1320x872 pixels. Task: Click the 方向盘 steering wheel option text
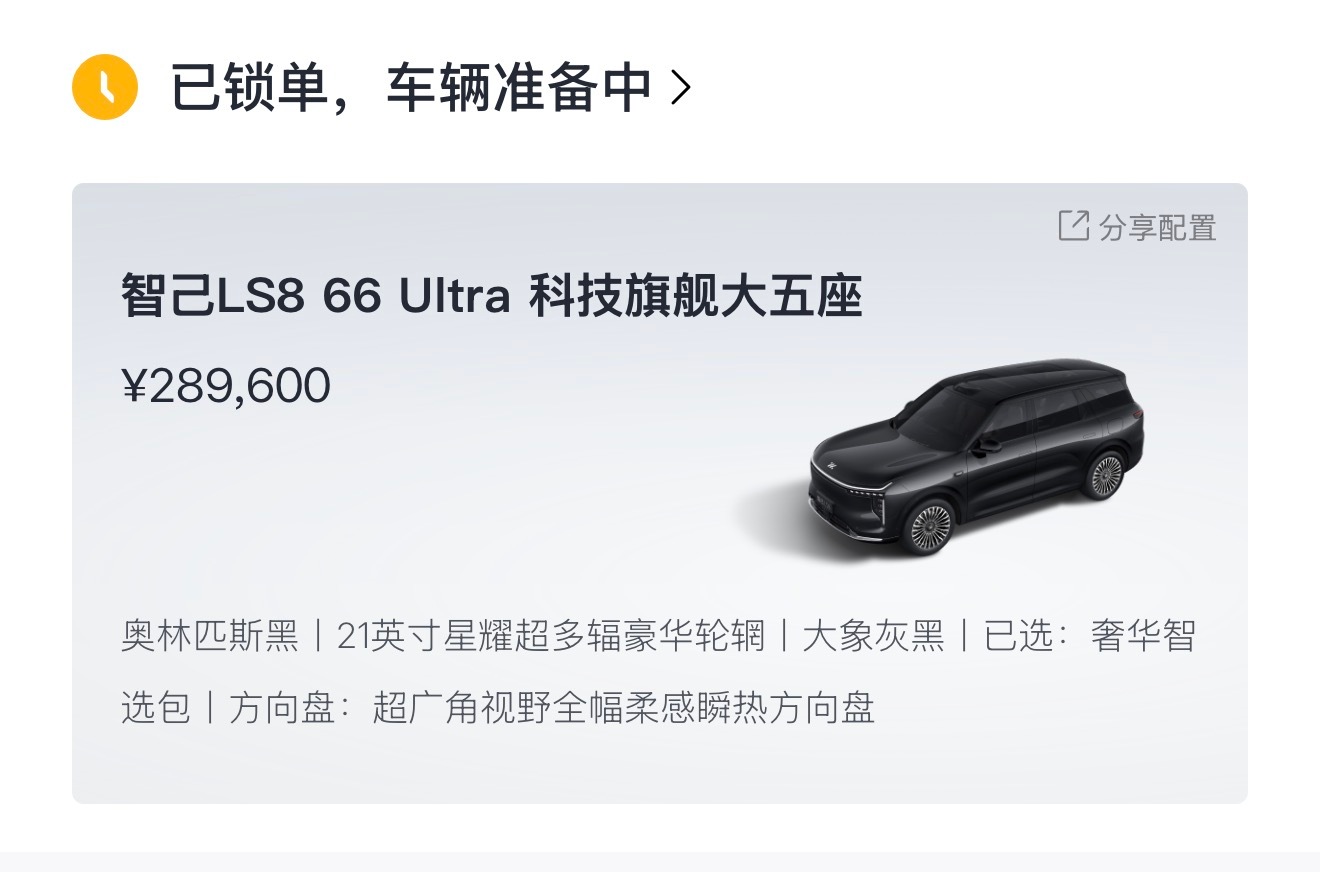click(282, 708)
